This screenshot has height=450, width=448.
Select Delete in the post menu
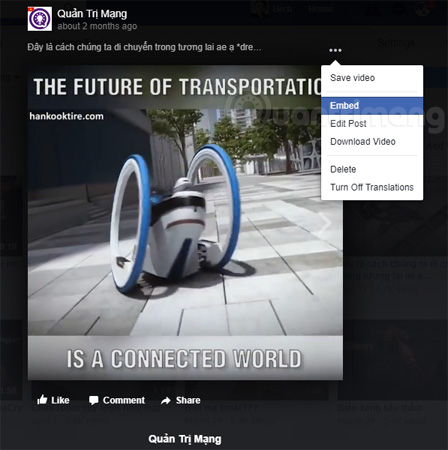343,169
